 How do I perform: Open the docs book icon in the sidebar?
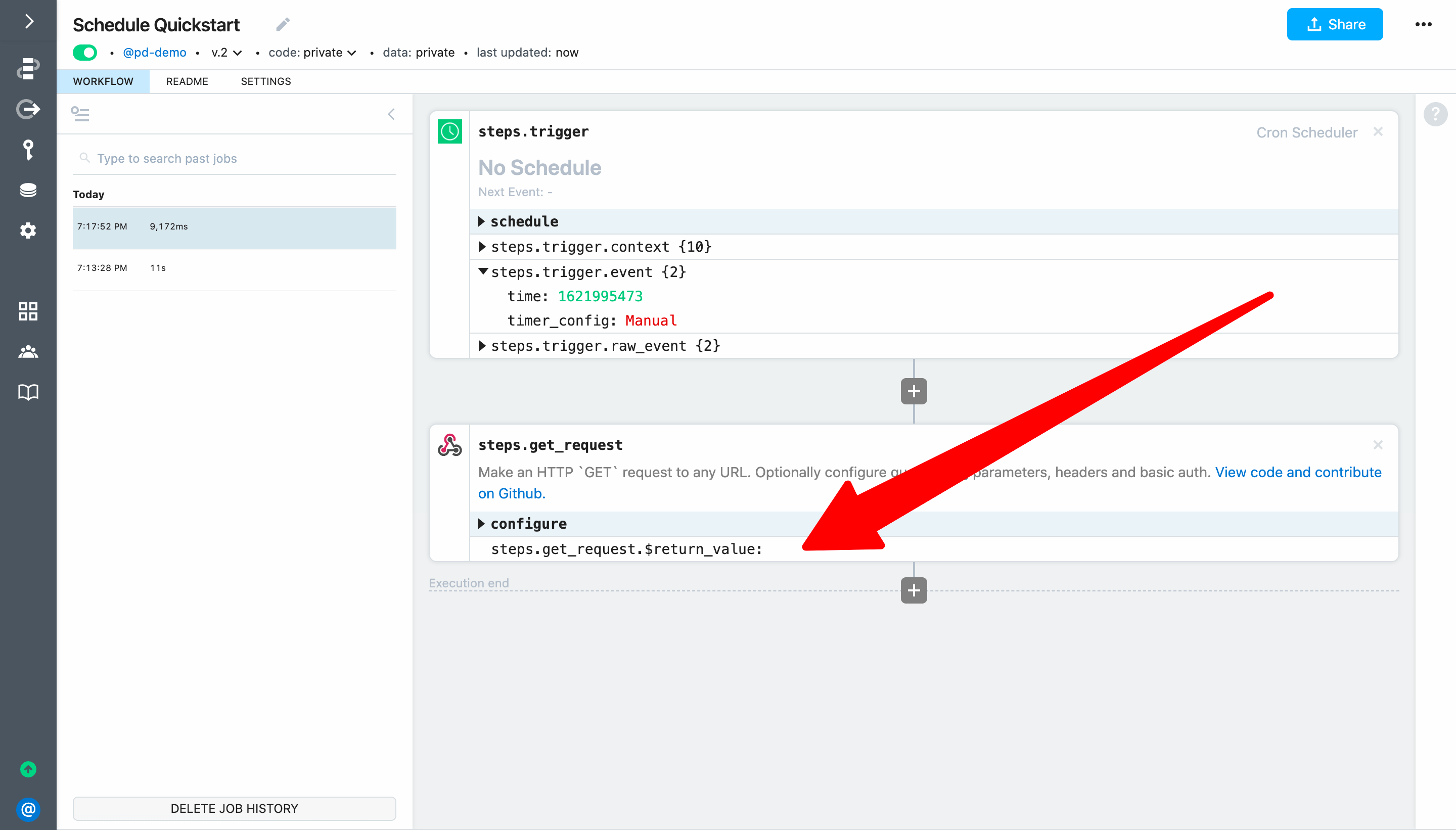point(28,392)
